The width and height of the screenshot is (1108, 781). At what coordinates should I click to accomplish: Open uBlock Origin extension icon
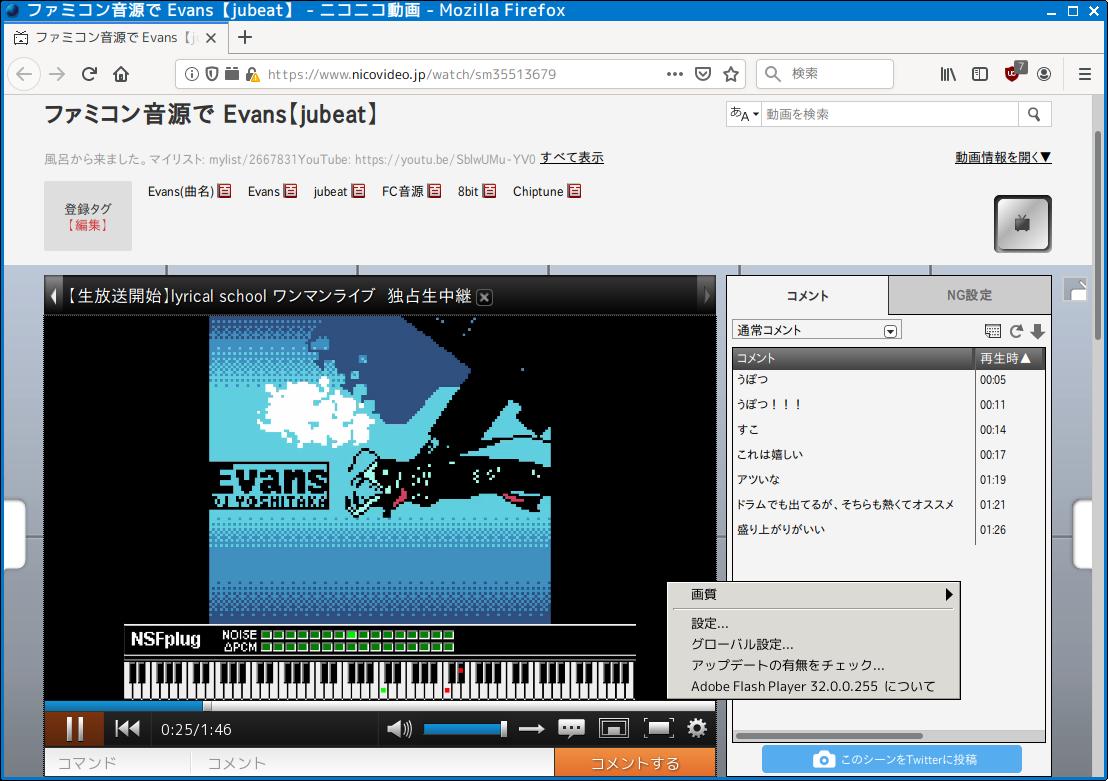[1013, 73]
